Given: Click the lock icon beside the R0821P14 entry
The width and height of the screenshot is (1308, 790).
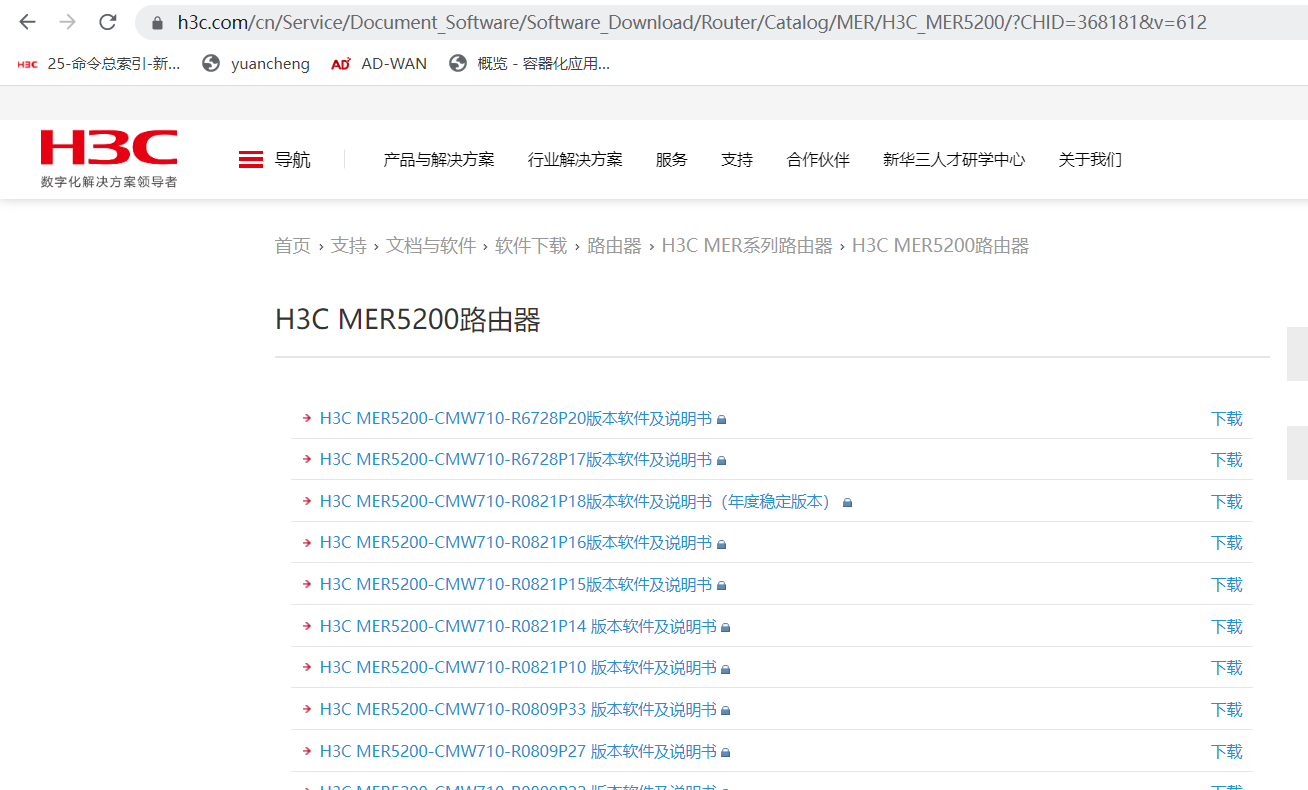Looking at the screenshot, I should point(726,628).
